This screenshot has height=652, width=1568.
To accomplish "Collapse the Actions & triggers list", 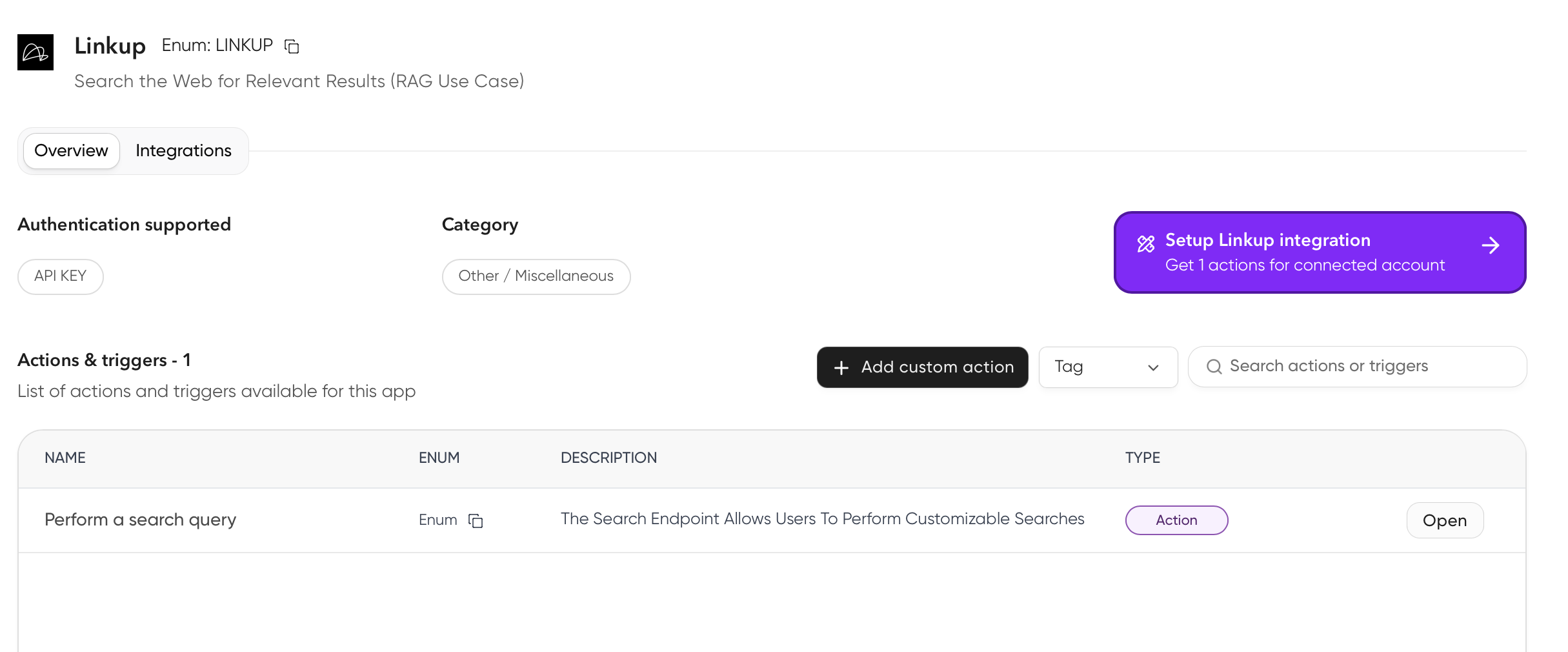I will [x=104, y=360].
